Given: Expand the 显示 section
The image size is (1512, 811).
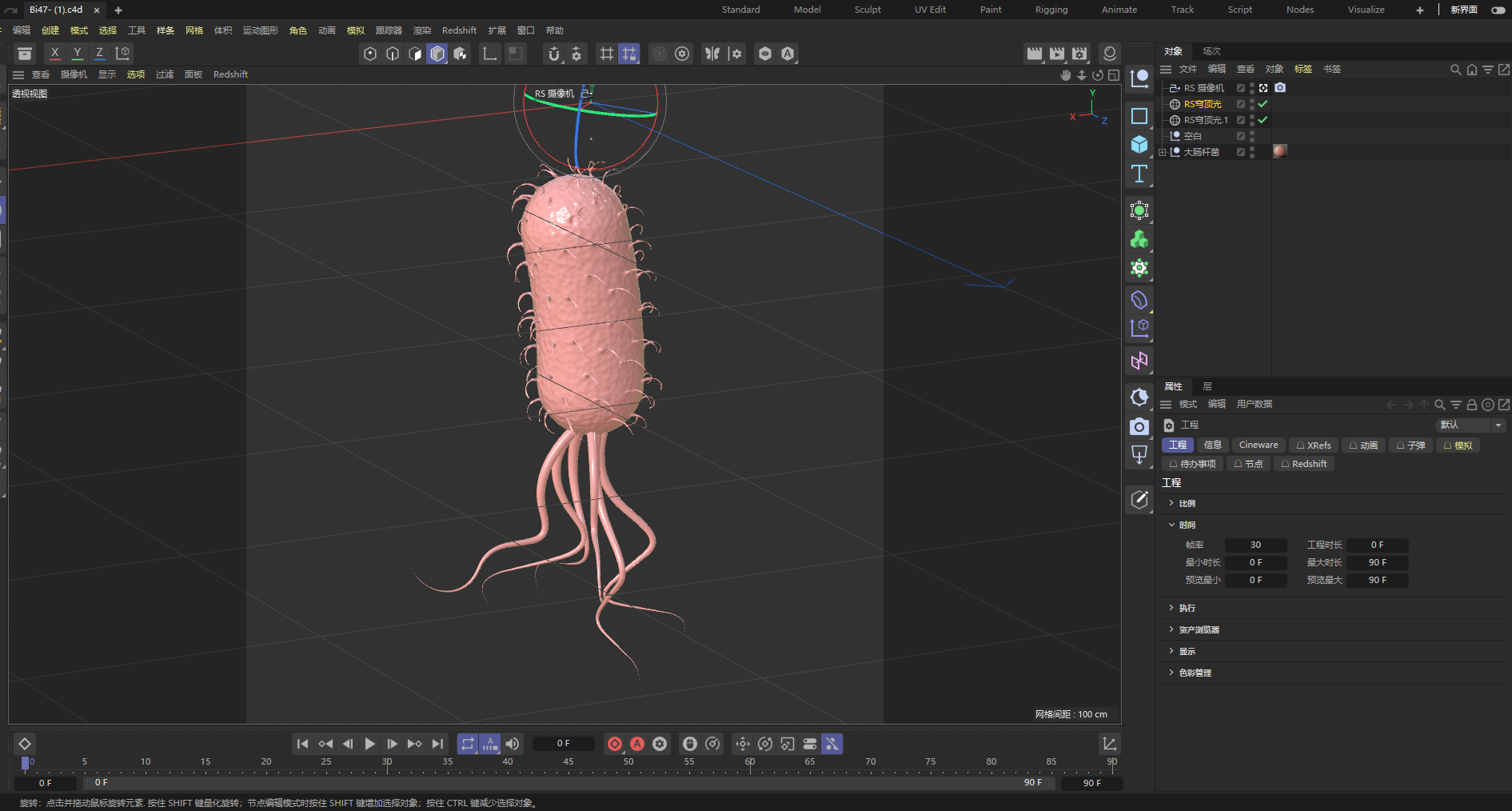Looking at the screenshot, I should [x=1171, y=651].
